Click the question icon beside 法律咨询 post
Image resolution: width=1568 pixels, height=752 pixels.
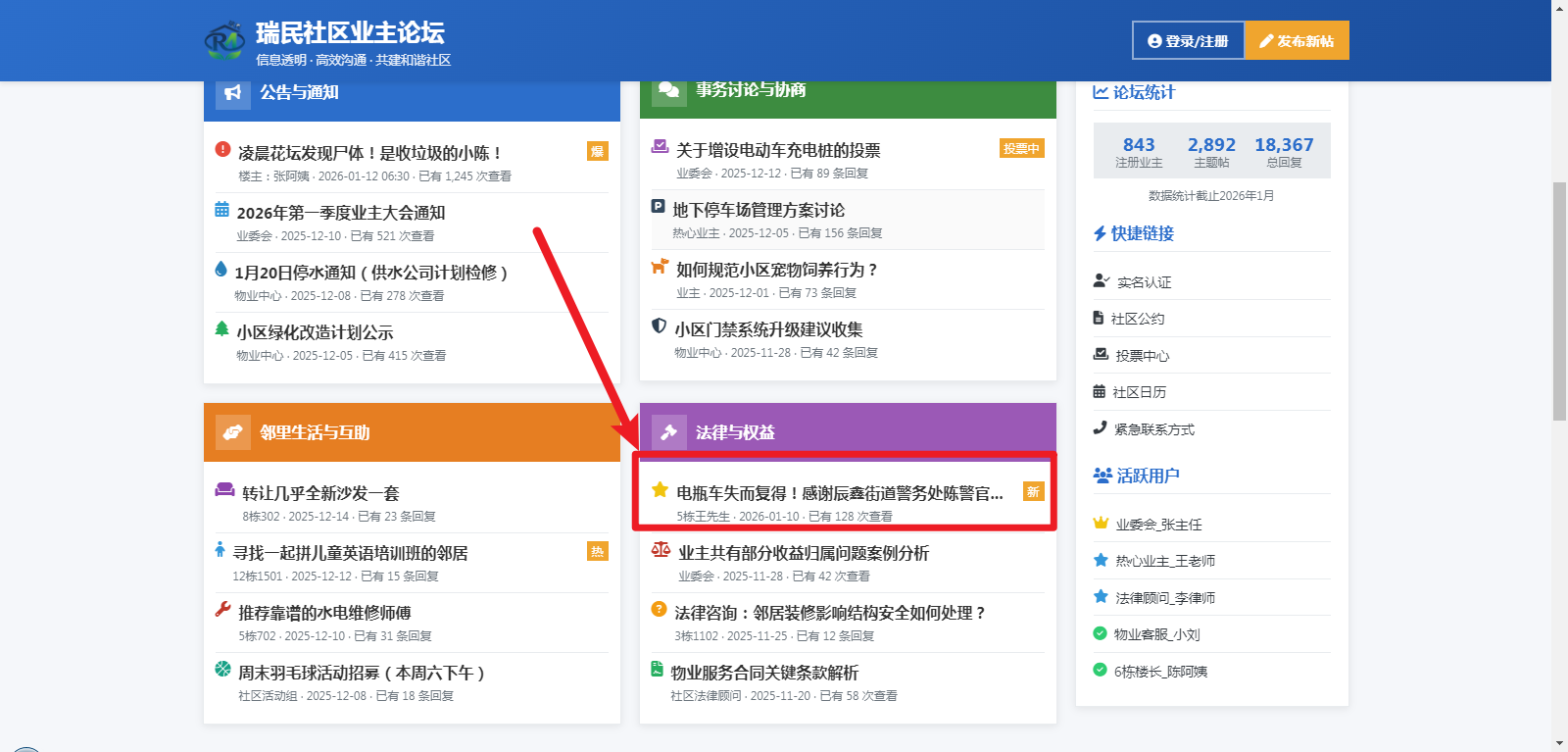[x=659, y=609]
